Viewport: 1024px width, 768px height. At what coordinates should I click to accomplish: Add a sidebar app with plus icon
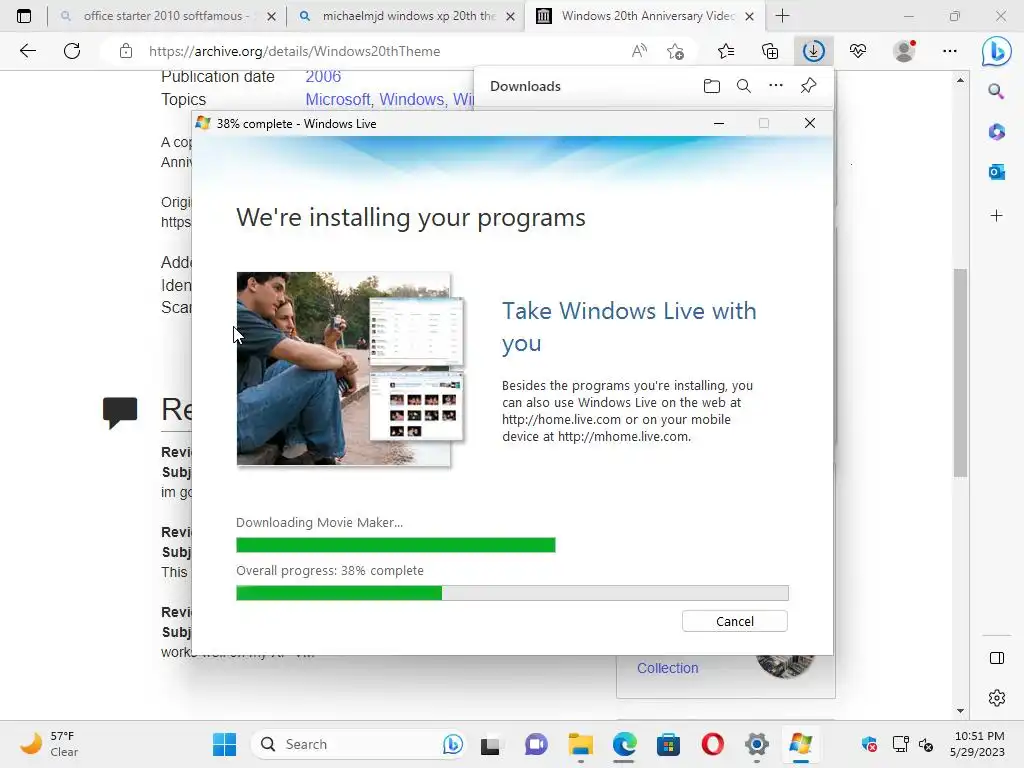(x=997, y=216)
